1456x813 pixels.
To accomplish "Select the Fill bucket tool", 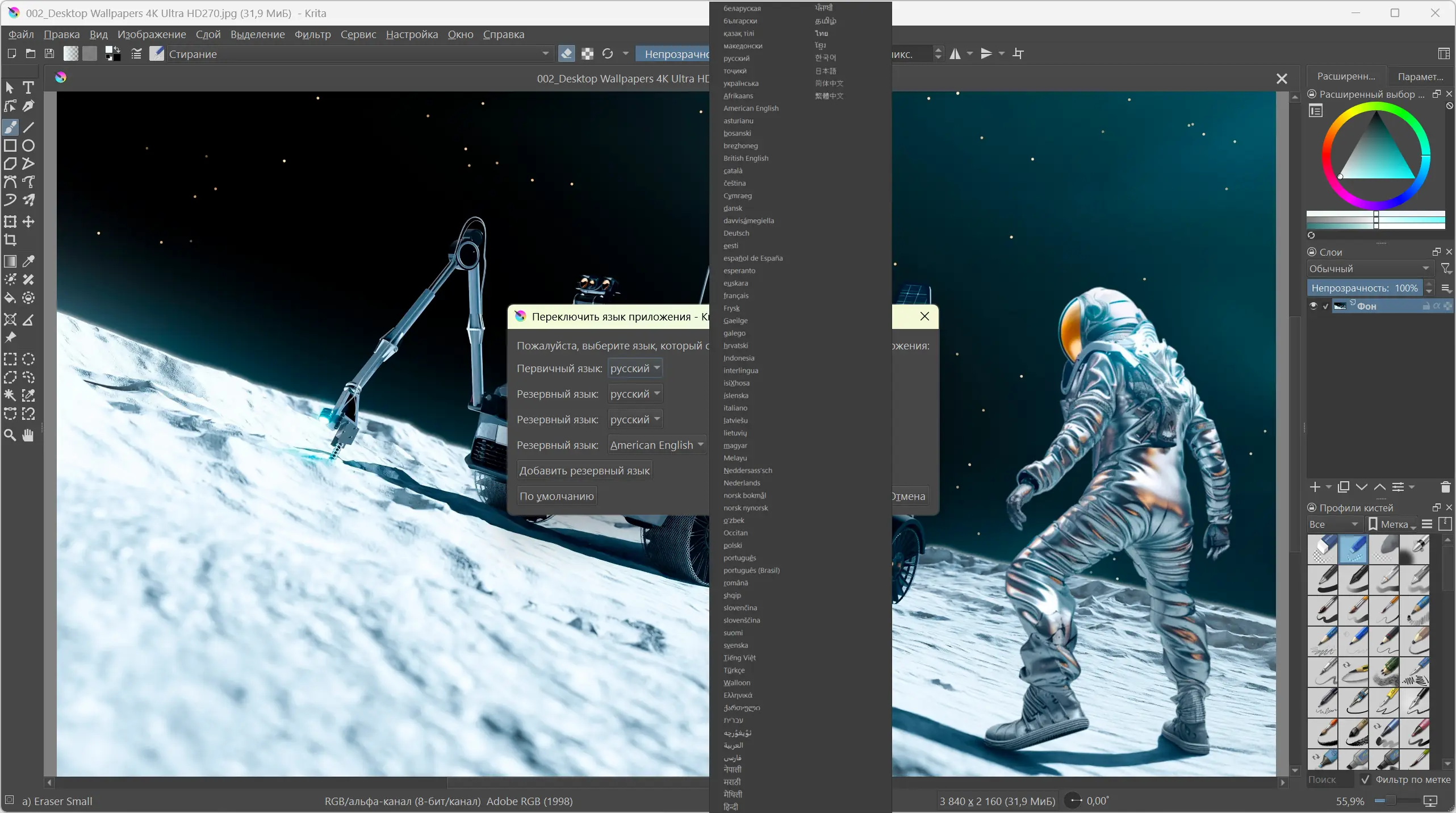I will click(x=10, y=298).
